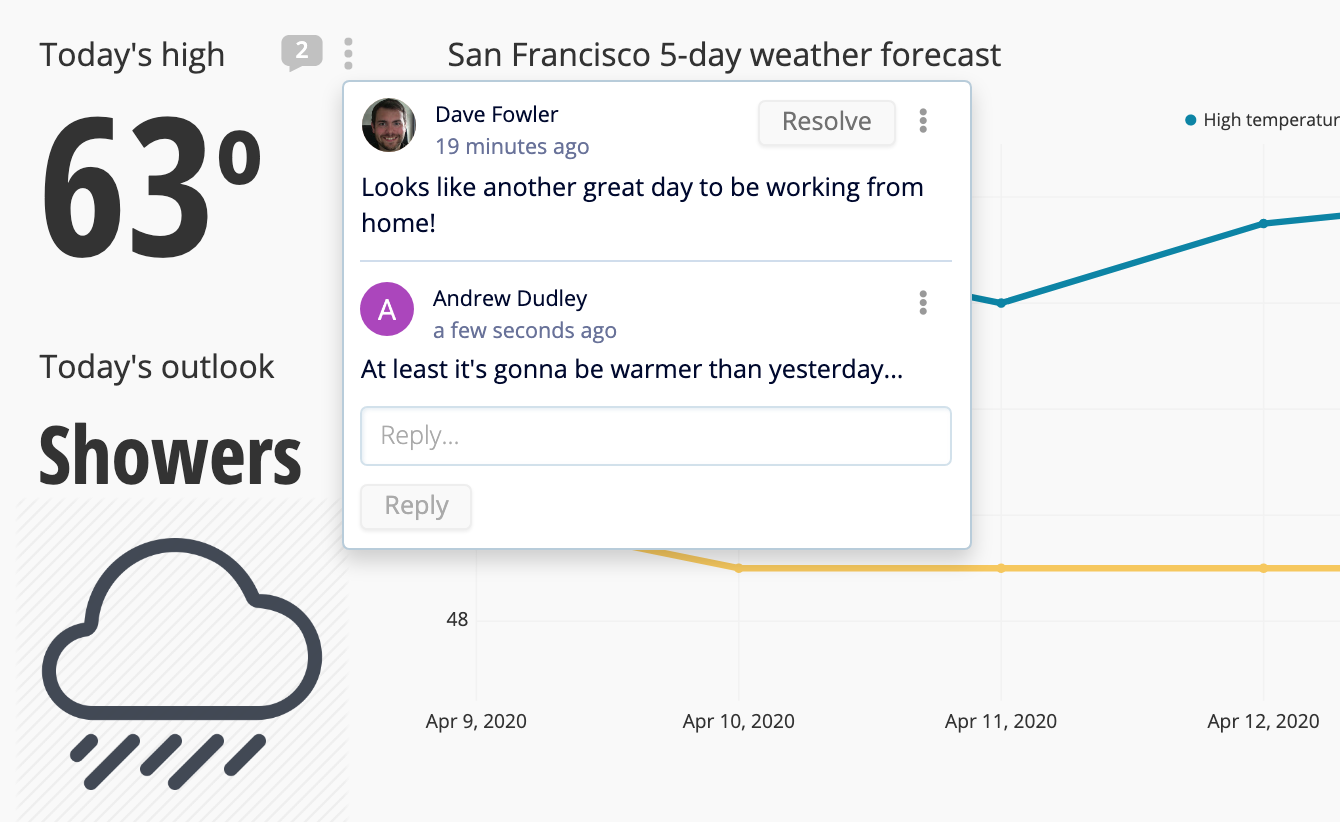Click the comment count speech bubble badge
Viewport: 1340px width, 822px height.
pos(301,52)
